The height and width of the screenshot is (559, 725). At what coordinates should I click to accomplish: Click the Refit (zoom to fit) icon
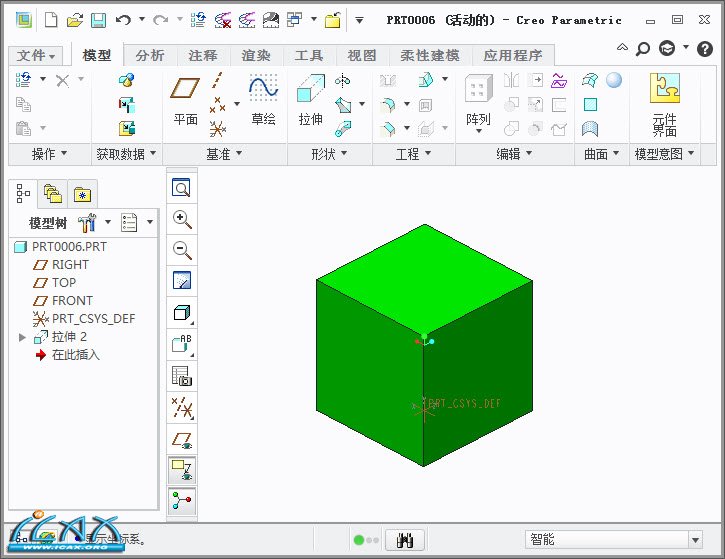(x=182, y=188)
